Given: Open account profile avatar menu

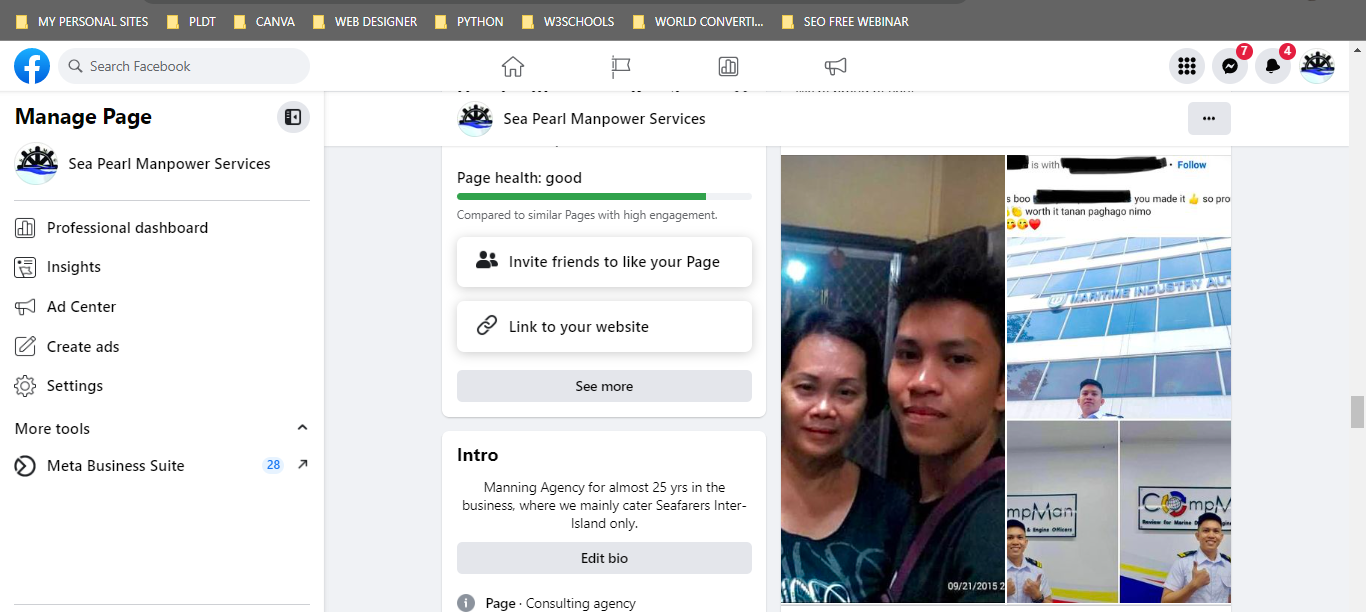Looking at the screenshot, I should coord(1317,66).
